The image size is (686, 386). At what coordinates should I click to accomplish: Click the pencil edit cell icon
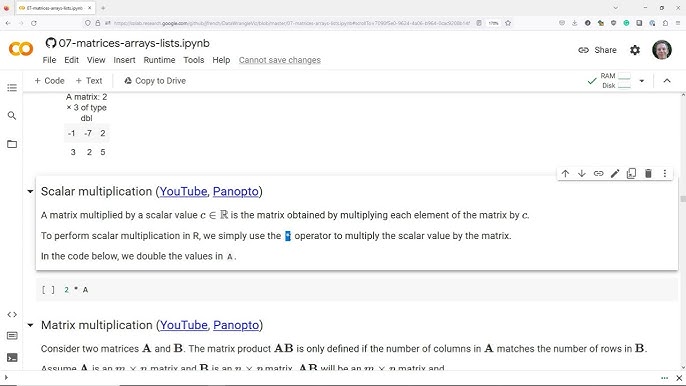[615, 173]
